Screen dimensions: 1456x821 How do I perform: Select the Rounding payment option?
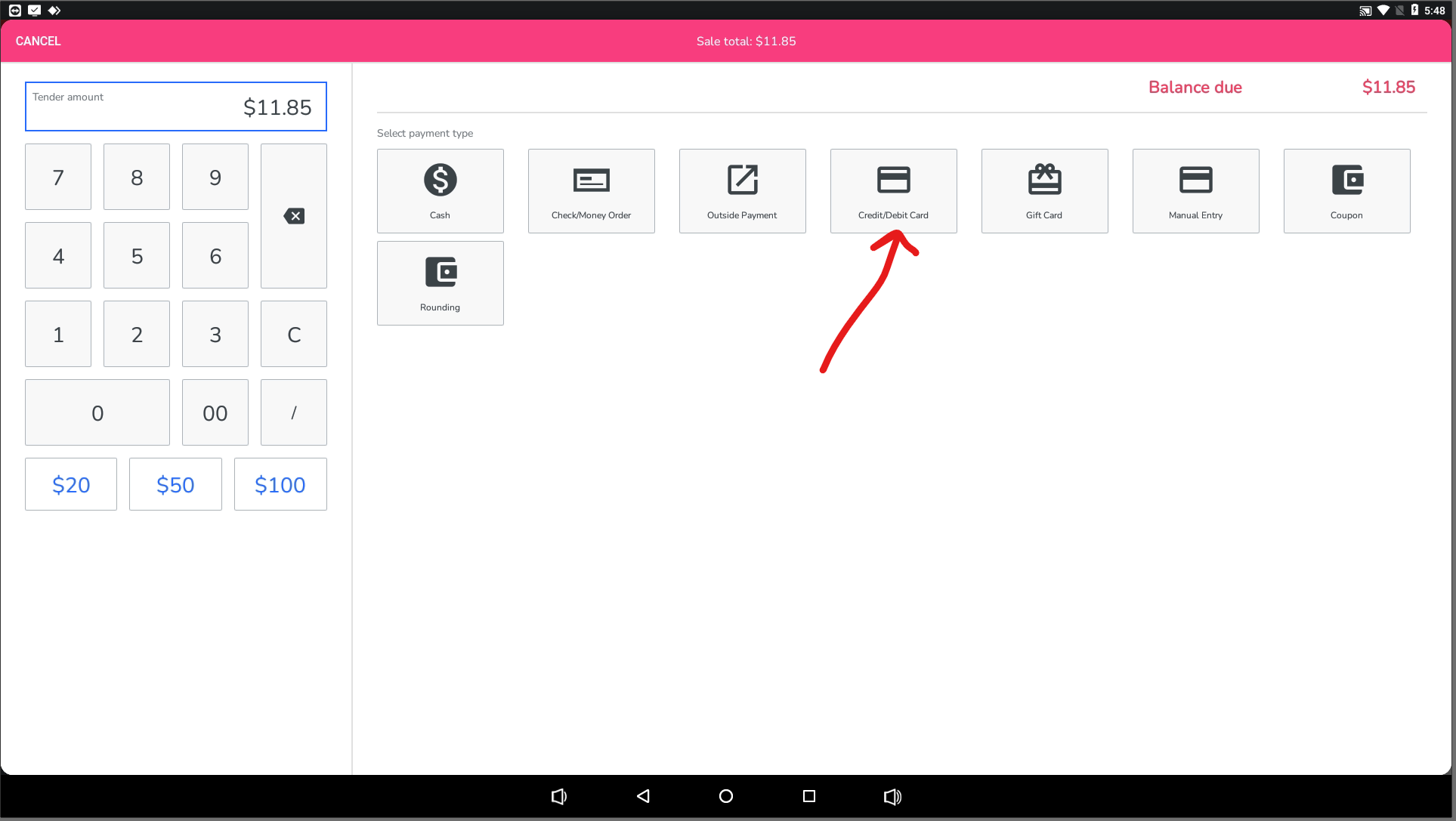(x=440, y=282)
